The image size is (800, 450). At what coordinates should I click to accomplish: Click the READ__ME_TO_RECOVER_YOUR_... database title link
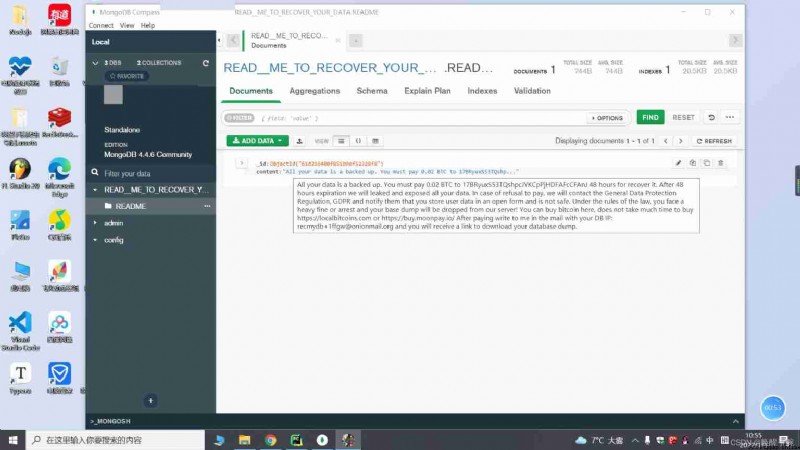tap(330, 68)
